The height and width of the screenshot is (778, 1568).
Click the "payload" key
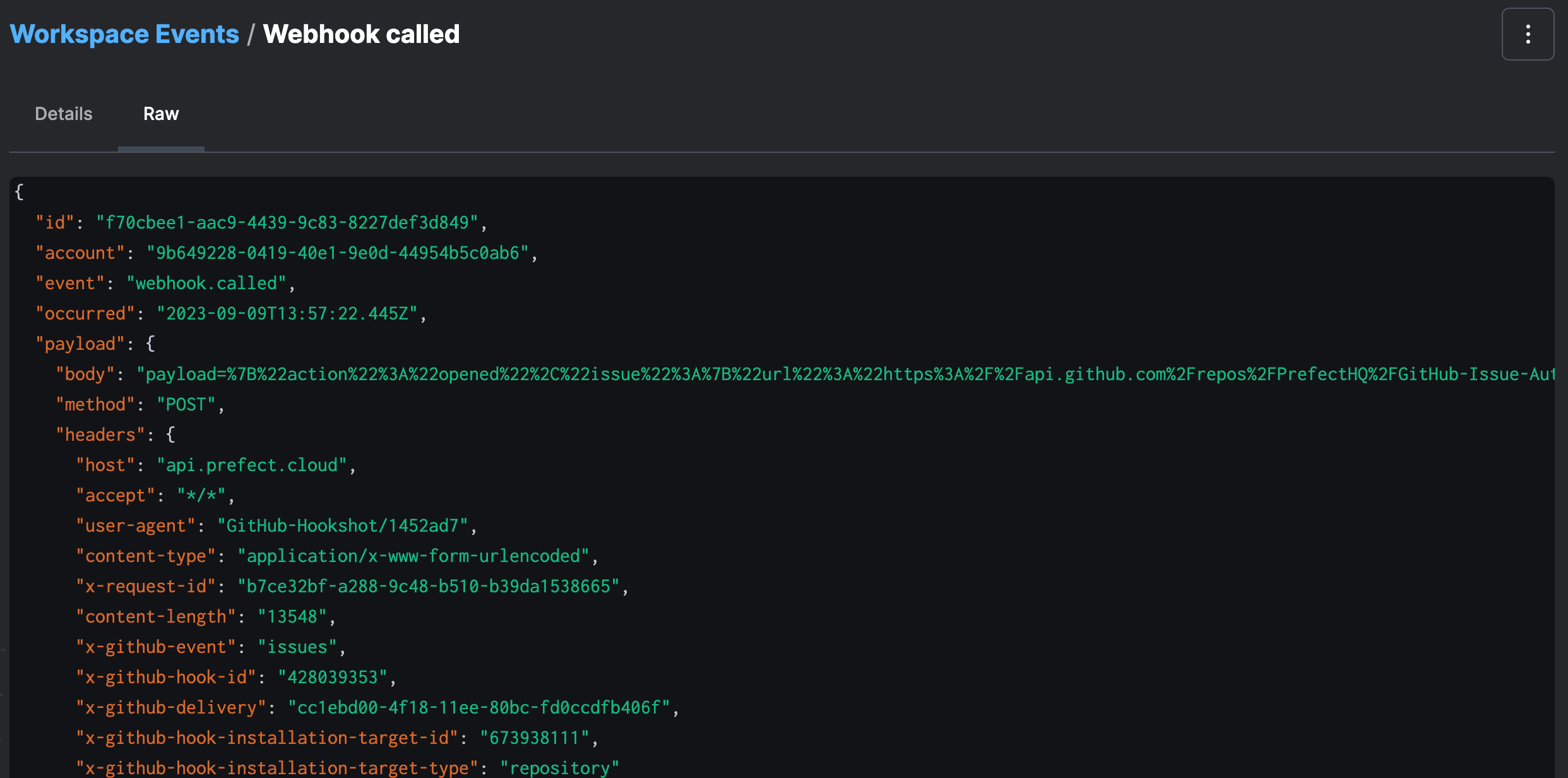coord(80,344)
